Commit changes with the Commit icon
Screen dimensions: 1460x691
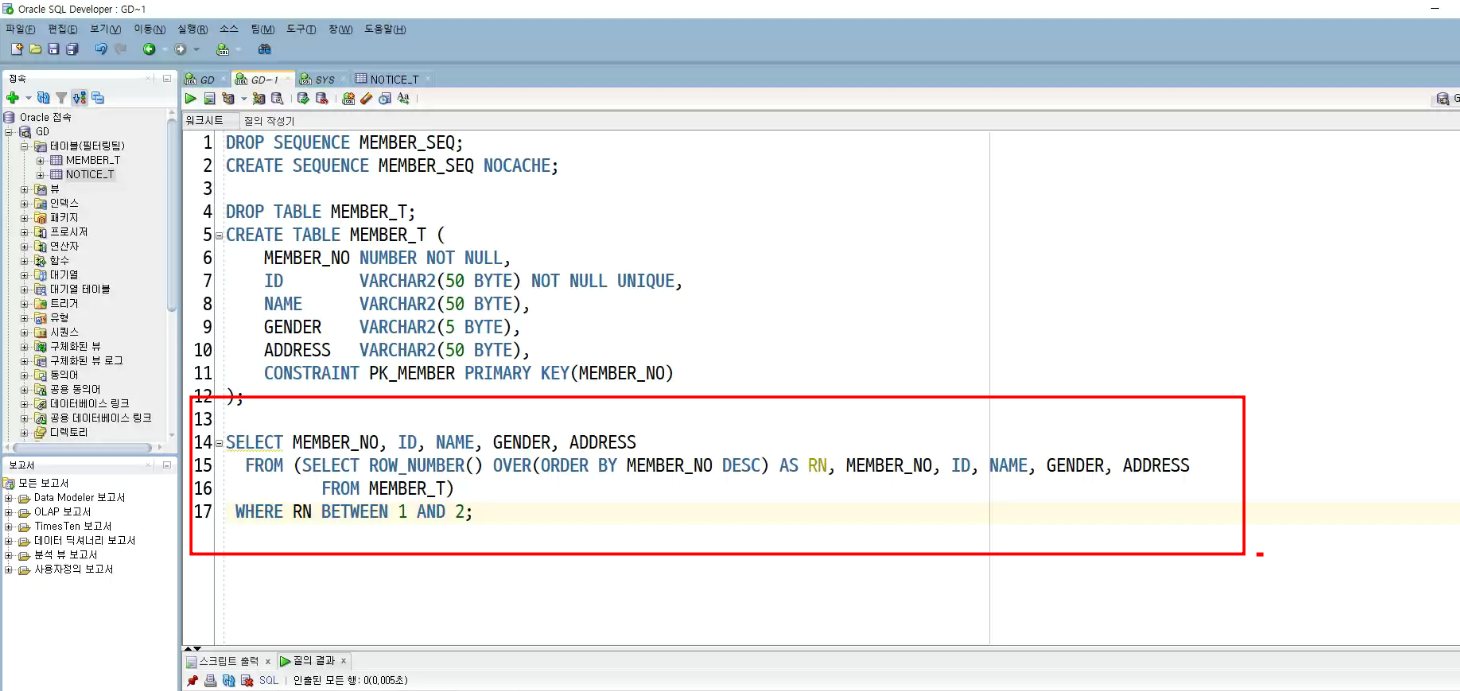[x=303, y=98]
